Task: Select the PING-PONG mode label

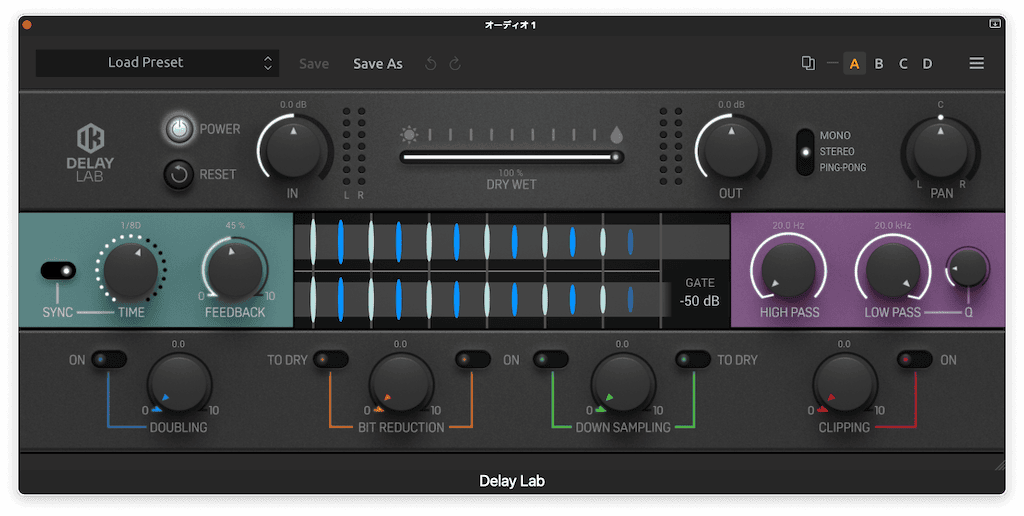Action: [843, 167]
